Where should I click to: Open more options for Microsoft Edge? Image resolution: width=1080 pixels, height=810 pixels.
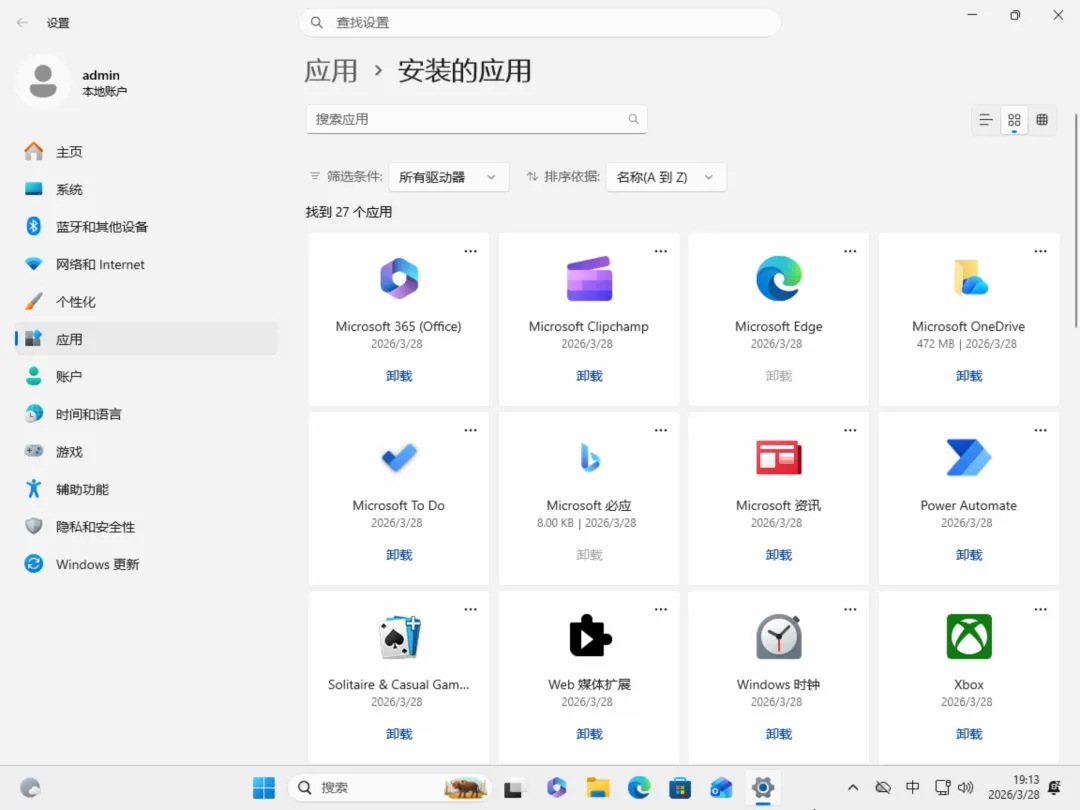click(x=850, y=251)
